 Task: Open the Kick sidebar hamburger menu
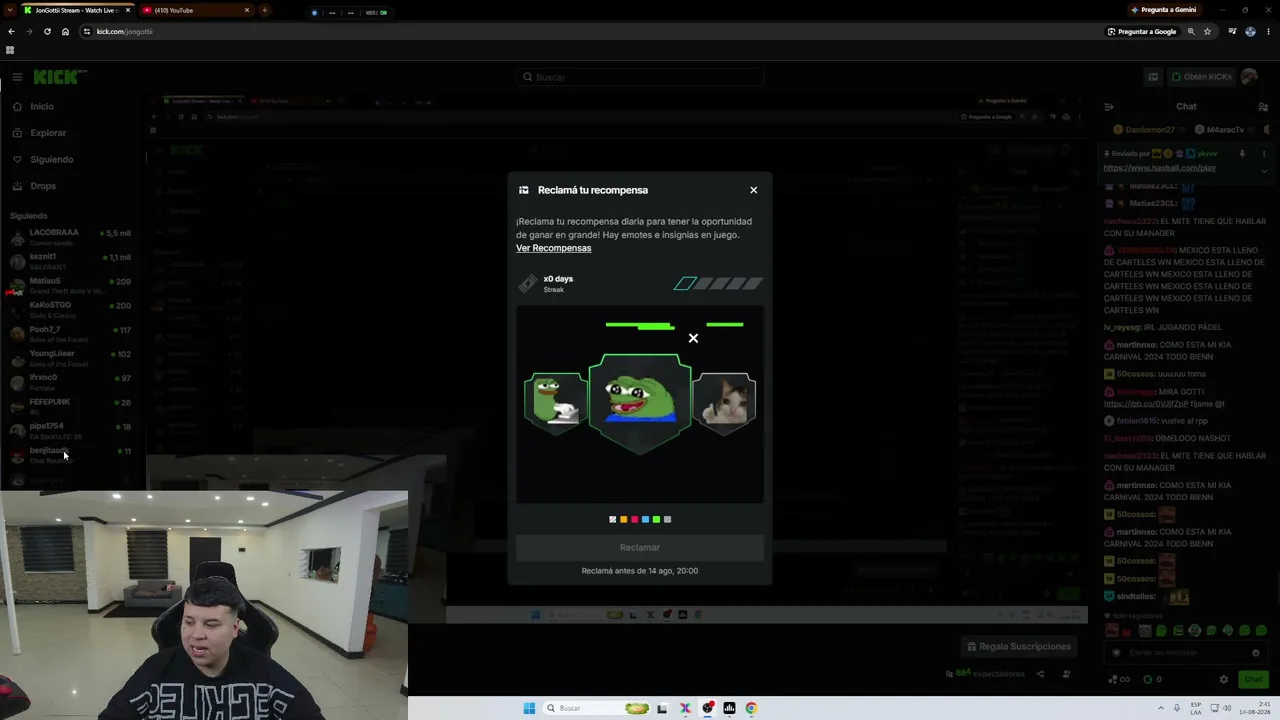tap(17, 77)
